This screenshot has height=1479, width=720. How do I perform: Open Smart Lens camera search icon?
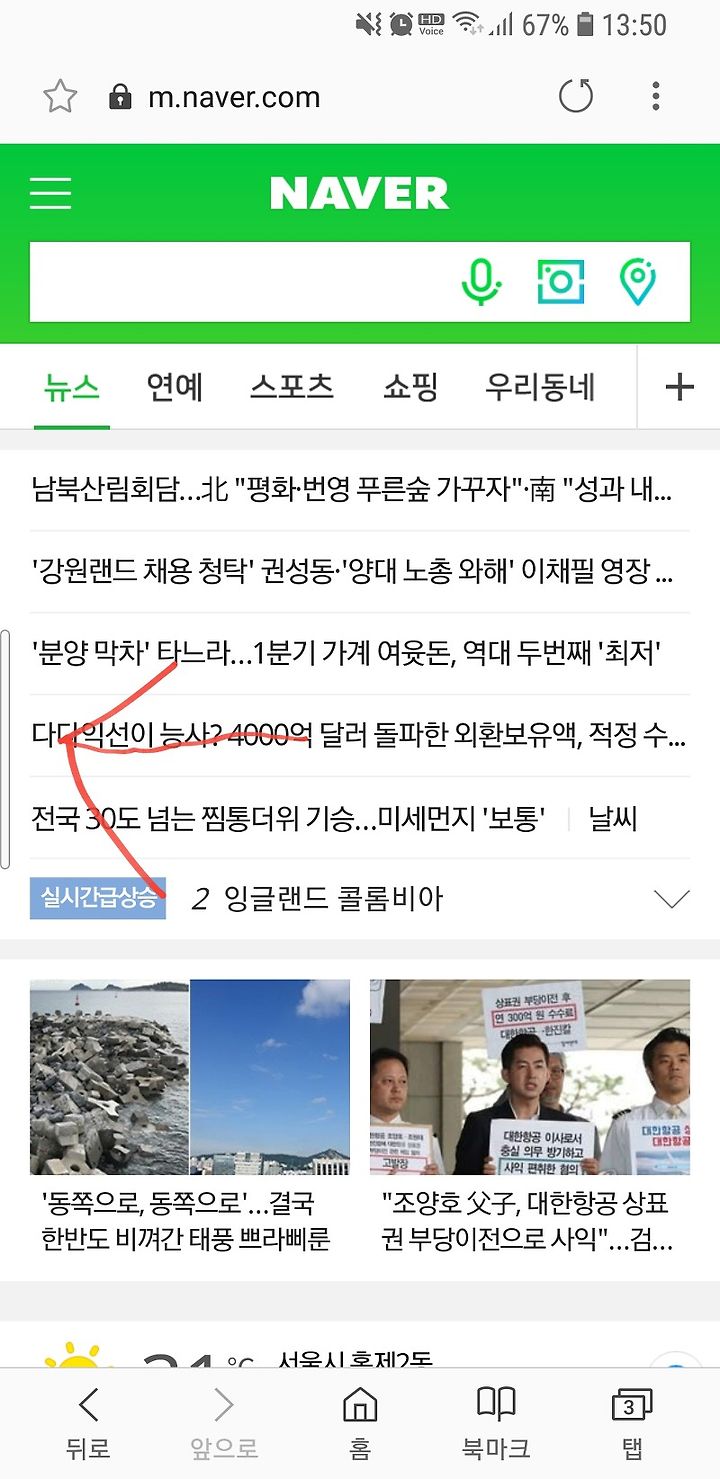click(560, 282)
